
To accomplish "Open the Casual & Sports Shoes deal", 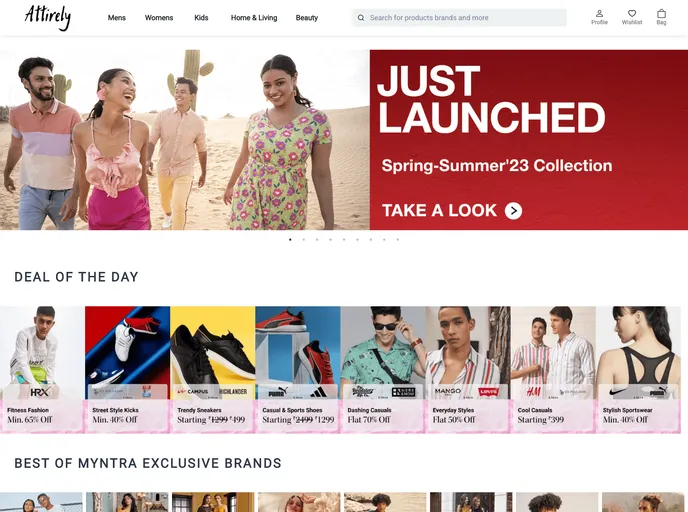I will pos(297,369).
